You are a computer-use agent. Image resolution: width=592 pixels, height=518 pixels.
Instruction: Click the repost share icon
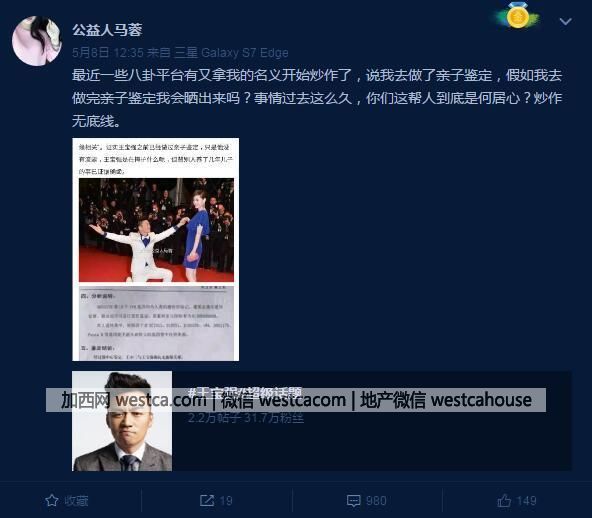click(207, 501)
